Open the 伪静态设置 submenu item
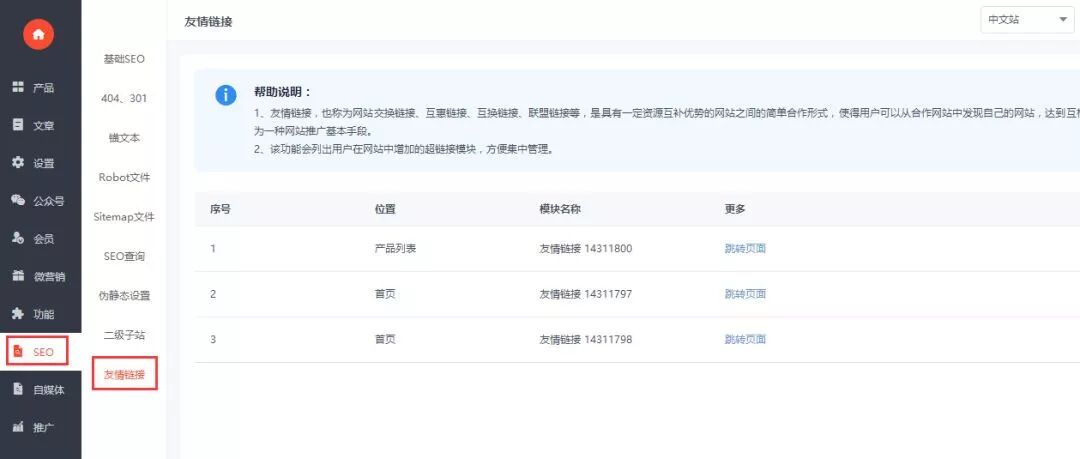 point(124,296)
